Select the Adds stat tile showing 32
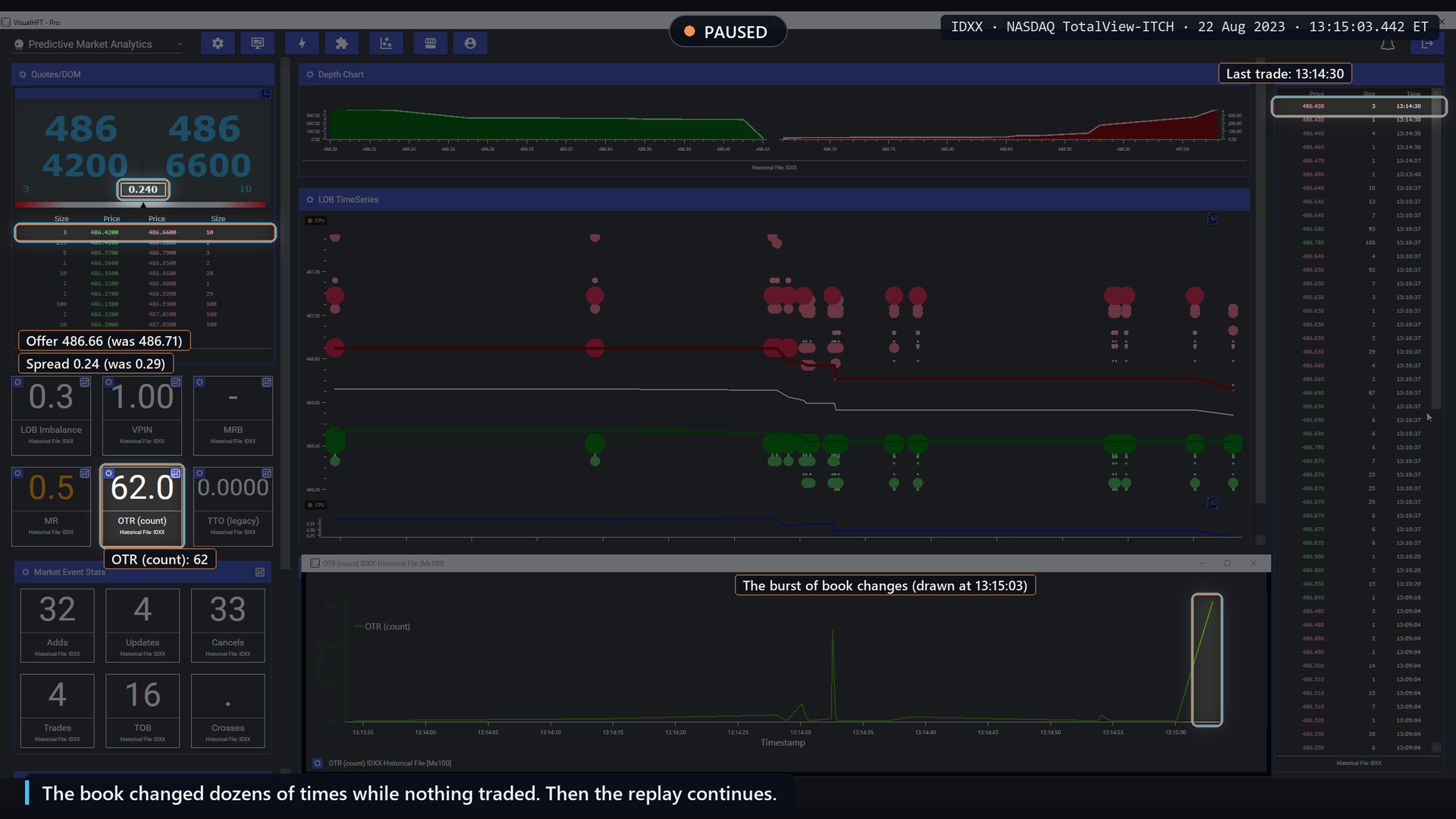 [58, 626]
